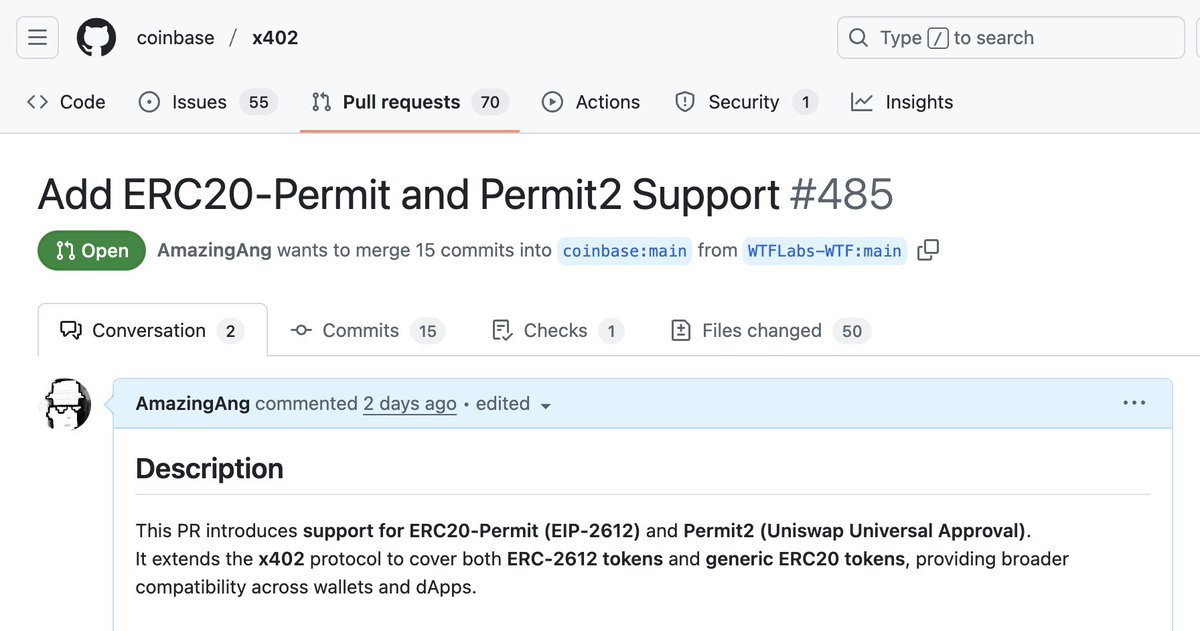1200x631 pixels.
Task: Click the coinbase organization link
Action: coord(175,38)
